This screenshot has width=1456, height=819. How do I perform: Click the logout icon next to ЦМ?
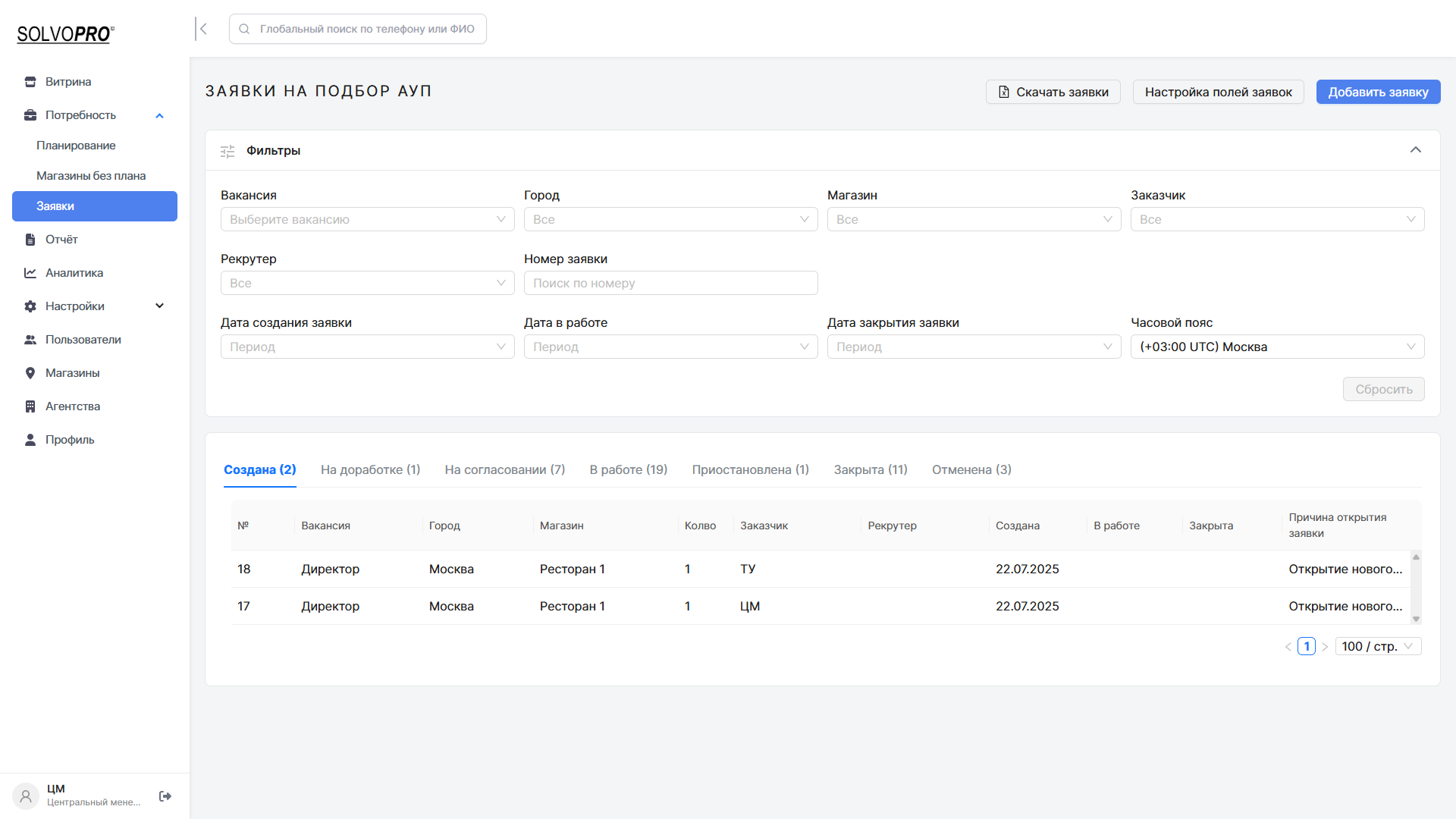165,796
